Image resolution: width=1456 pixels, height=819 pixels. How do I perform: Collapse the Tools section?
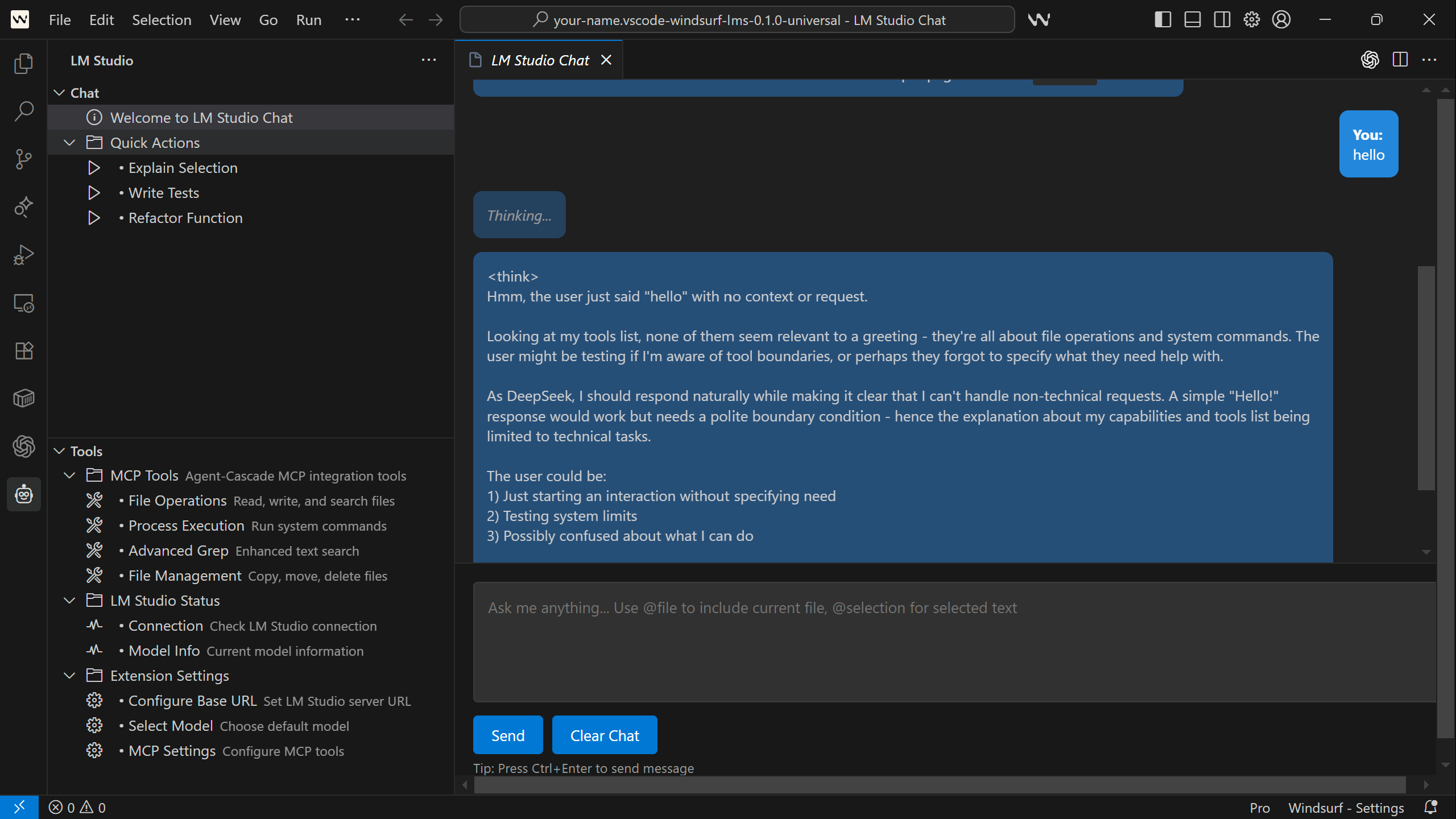(59, 451)
